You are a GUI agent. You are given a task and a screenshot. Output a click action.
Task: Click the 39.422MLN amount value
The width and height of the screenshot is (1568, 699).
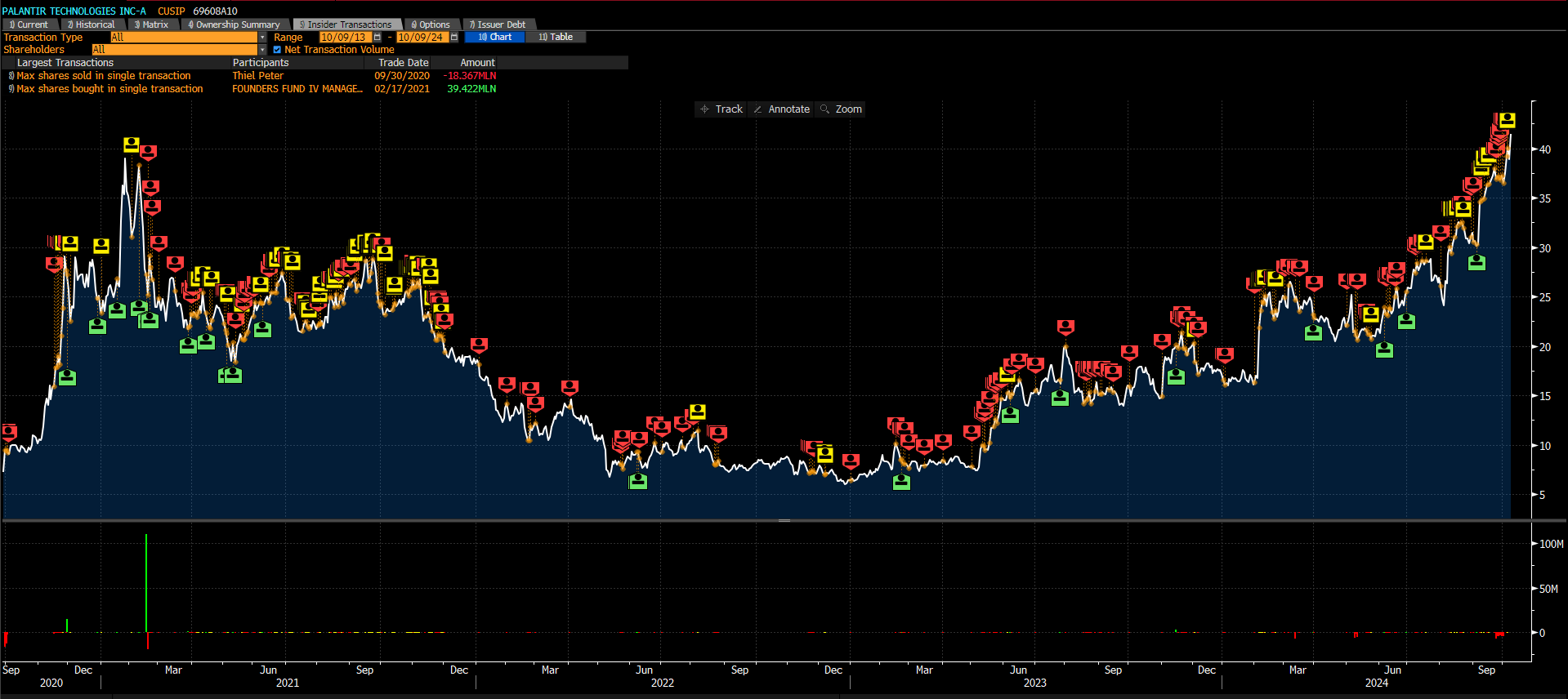click(471, 89)
